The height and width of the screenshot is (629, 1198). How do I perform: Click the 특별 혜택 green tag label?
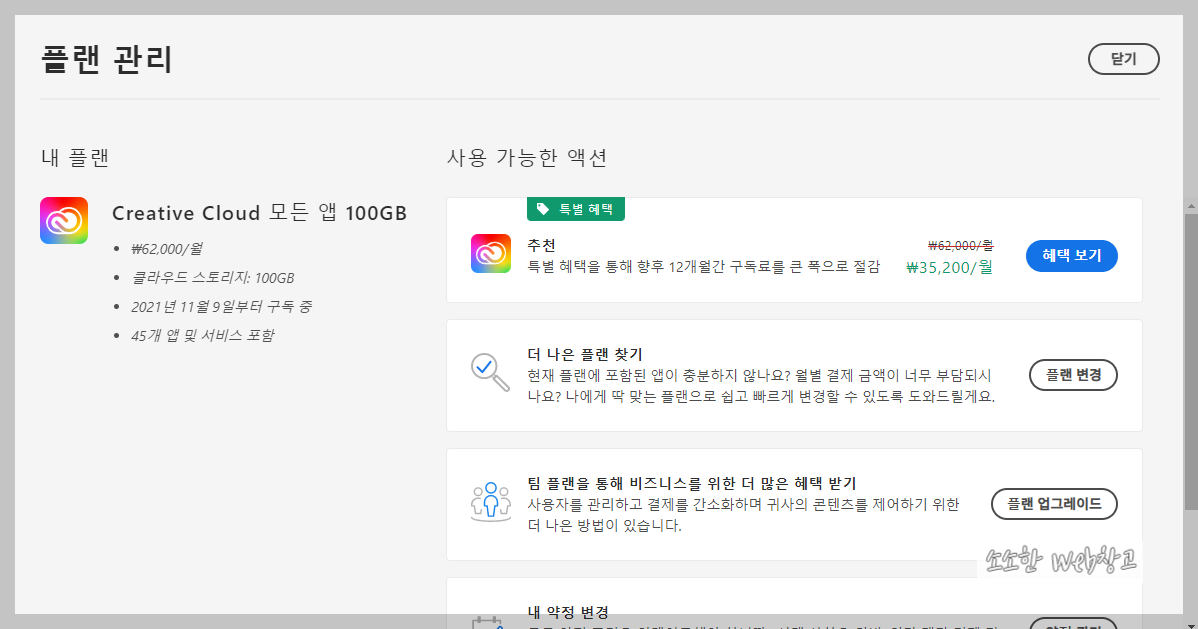575,209
